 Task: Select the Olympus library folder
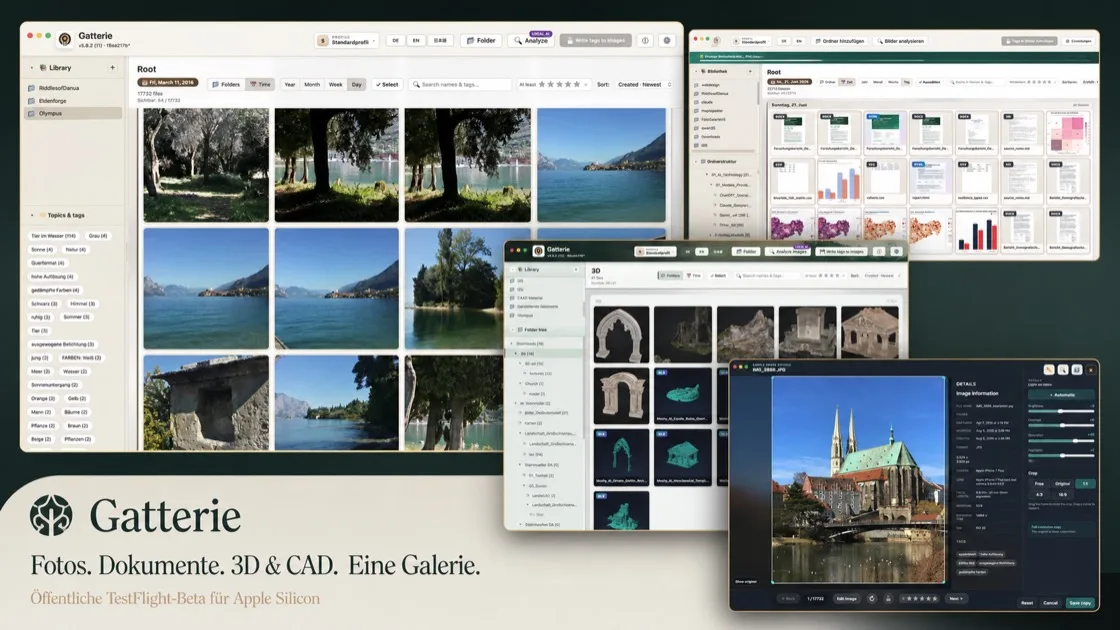tap(73, 113)
